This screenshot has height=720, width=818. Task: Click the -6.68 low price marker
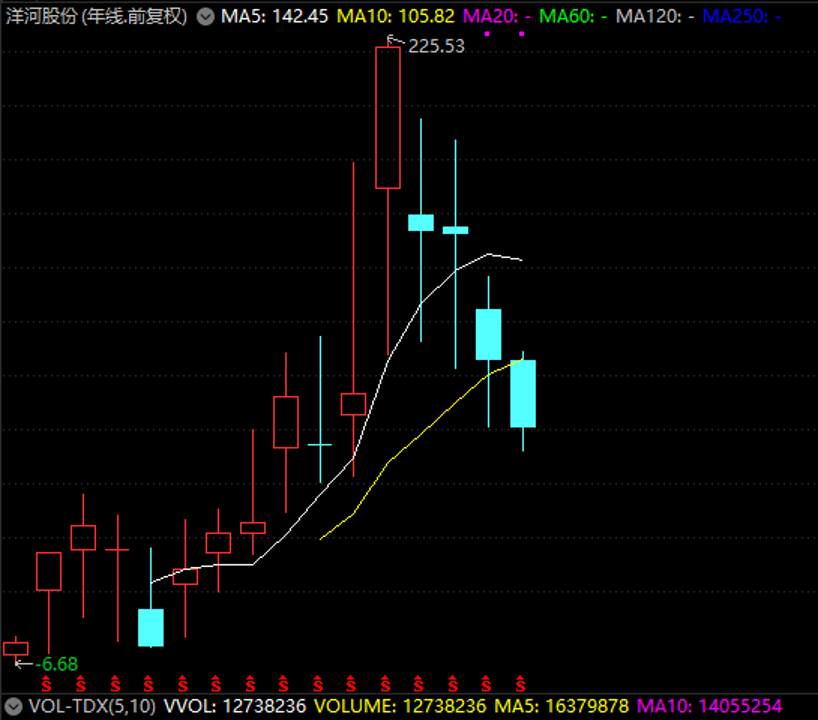point(56,664)
